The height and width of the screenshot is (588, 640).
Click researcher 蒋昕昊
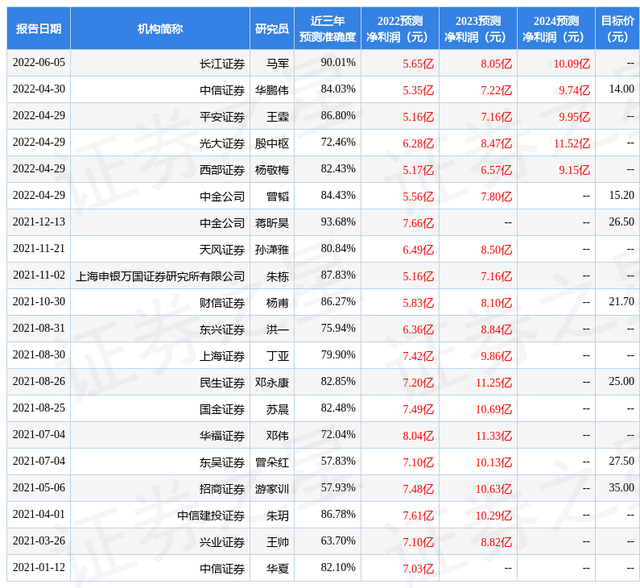[272, 223]
